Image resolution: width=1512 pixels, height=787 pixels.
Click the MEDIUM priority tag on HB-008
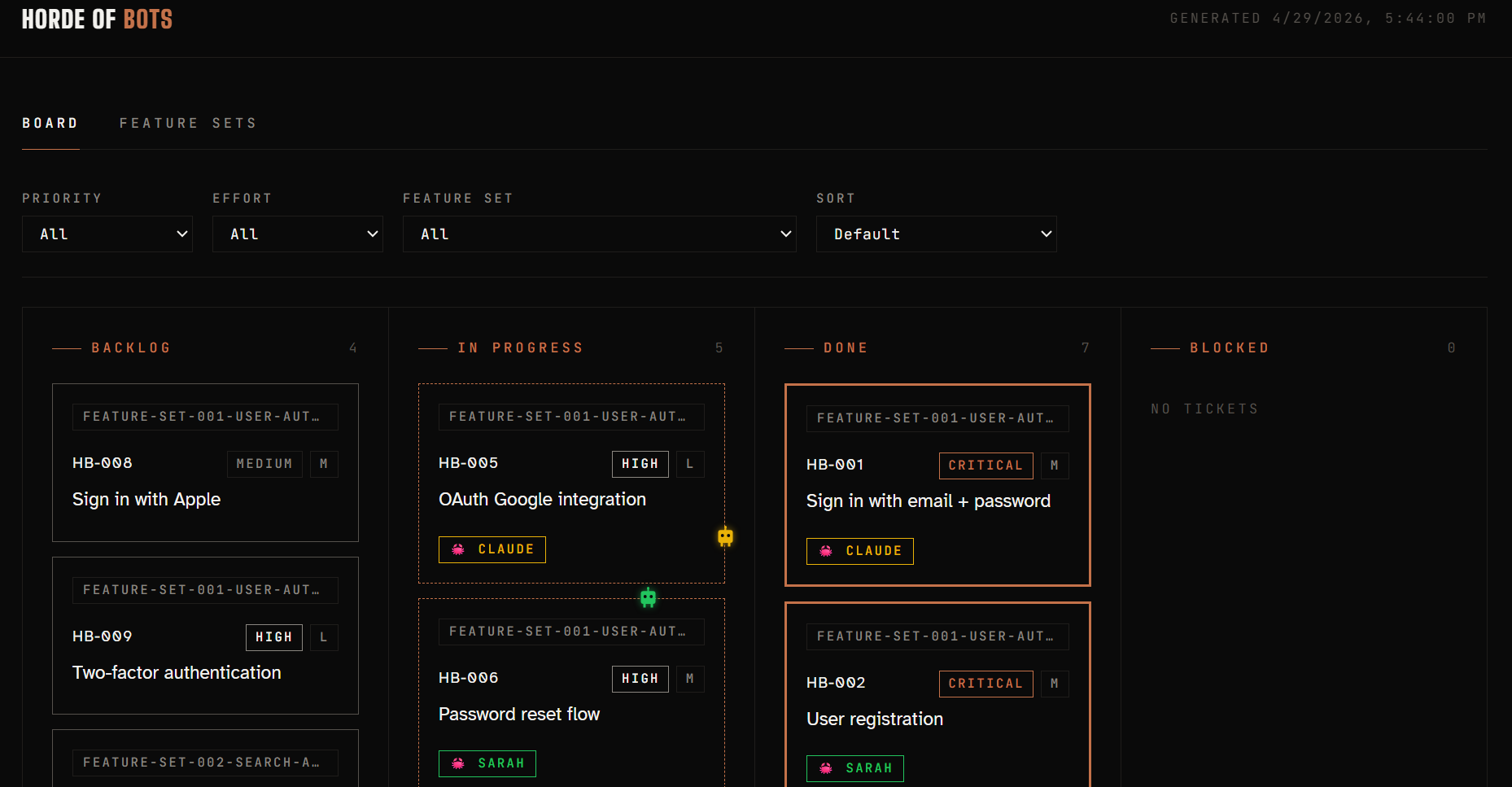[x=264, y=464]
